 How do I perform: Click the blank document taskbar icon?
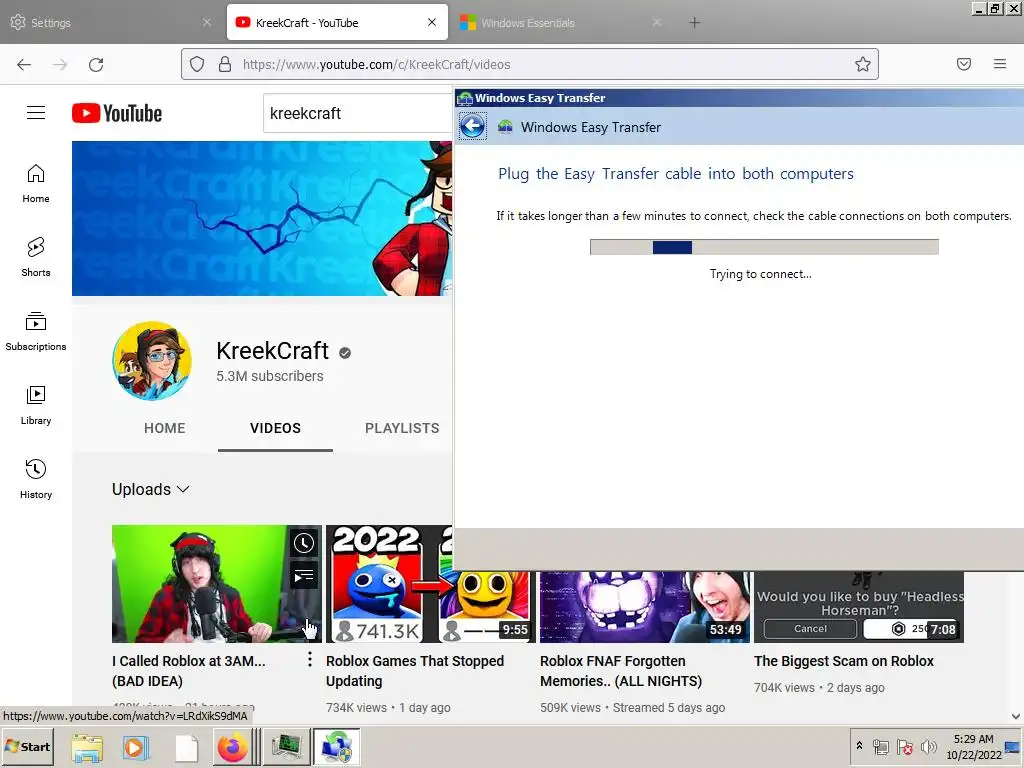(x=186, y=747)
